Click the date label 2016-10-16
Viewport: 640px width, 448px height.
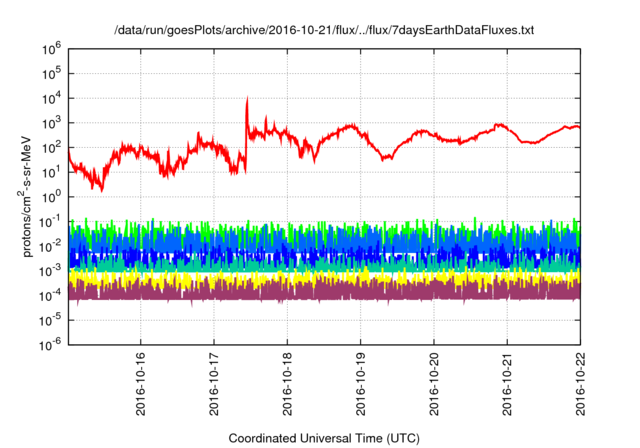tap(141, 384)
